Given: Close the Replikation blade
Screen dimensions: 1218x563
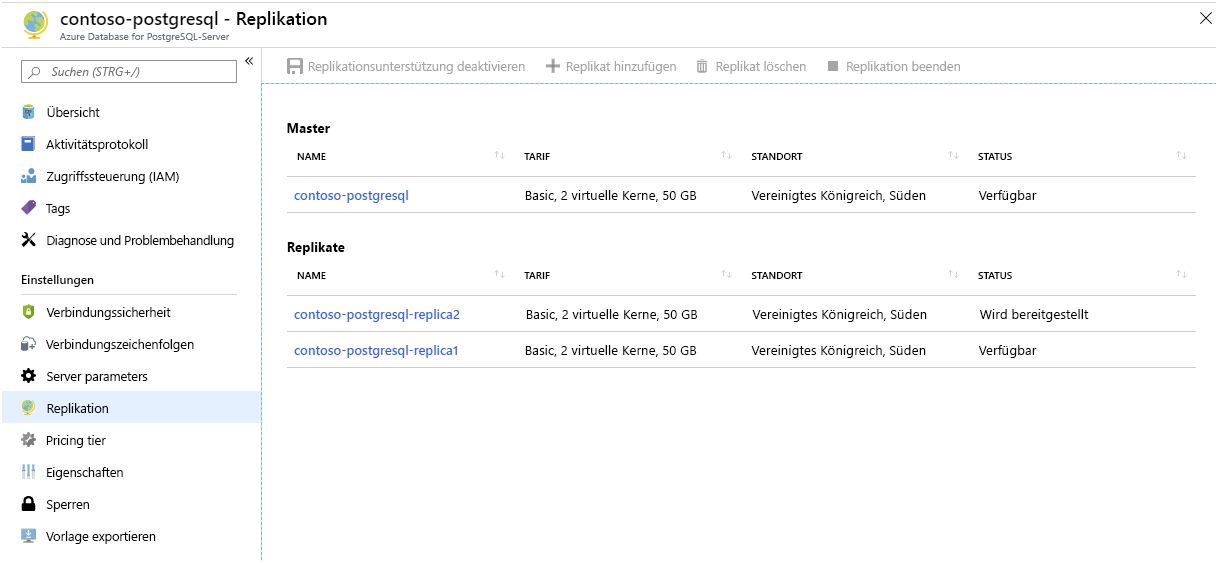Looking at the screenshot, I should 1205,17.
